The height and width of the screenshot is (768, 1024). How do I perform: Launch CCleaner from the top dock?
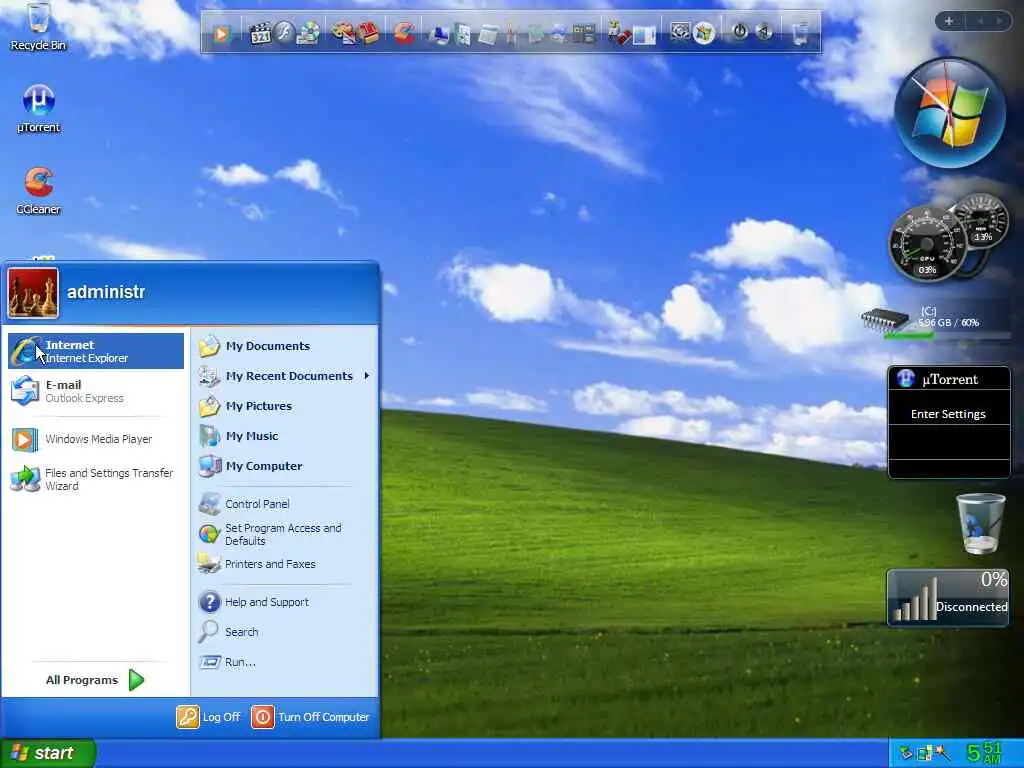(x=404, y=33)
